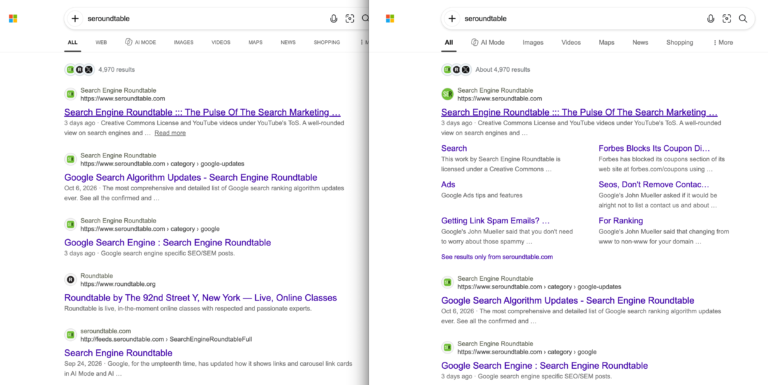Click the favicon beside left pane's google-updates result
Image resolution: width=768 pixels, height=385 pixels.
[x=71, y=159]
